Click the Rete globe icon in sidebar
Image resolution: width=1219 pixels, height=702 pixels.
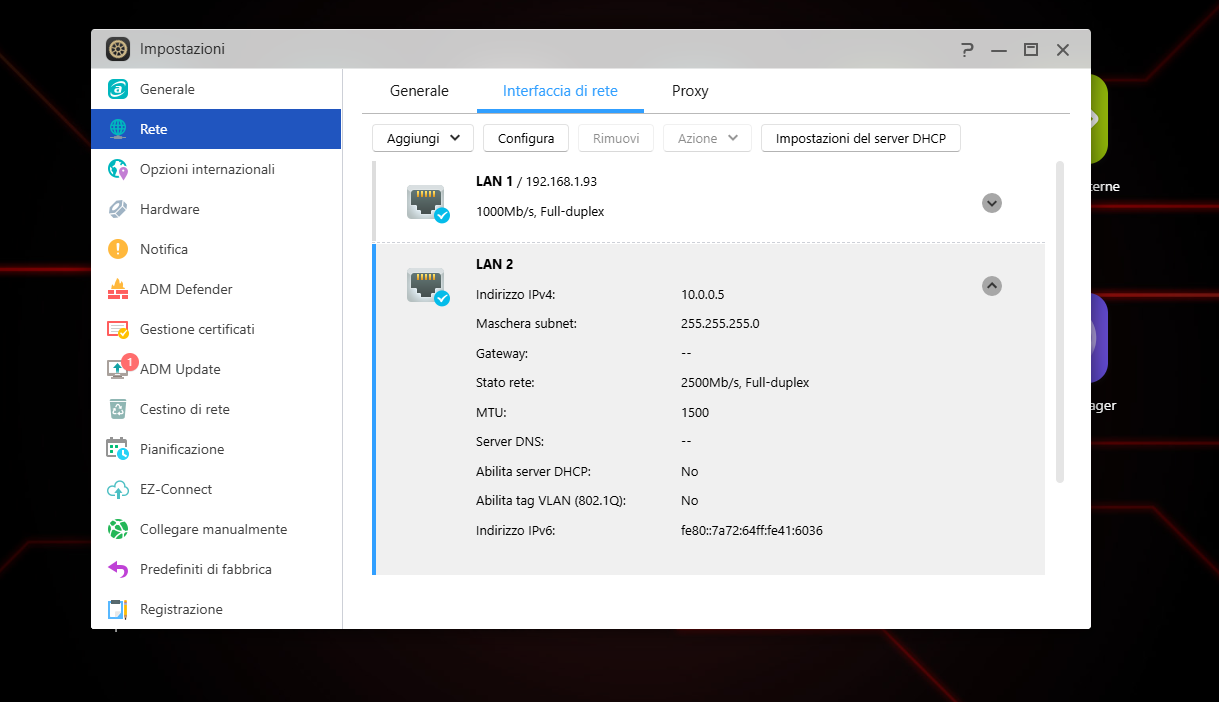click(118, 129)
